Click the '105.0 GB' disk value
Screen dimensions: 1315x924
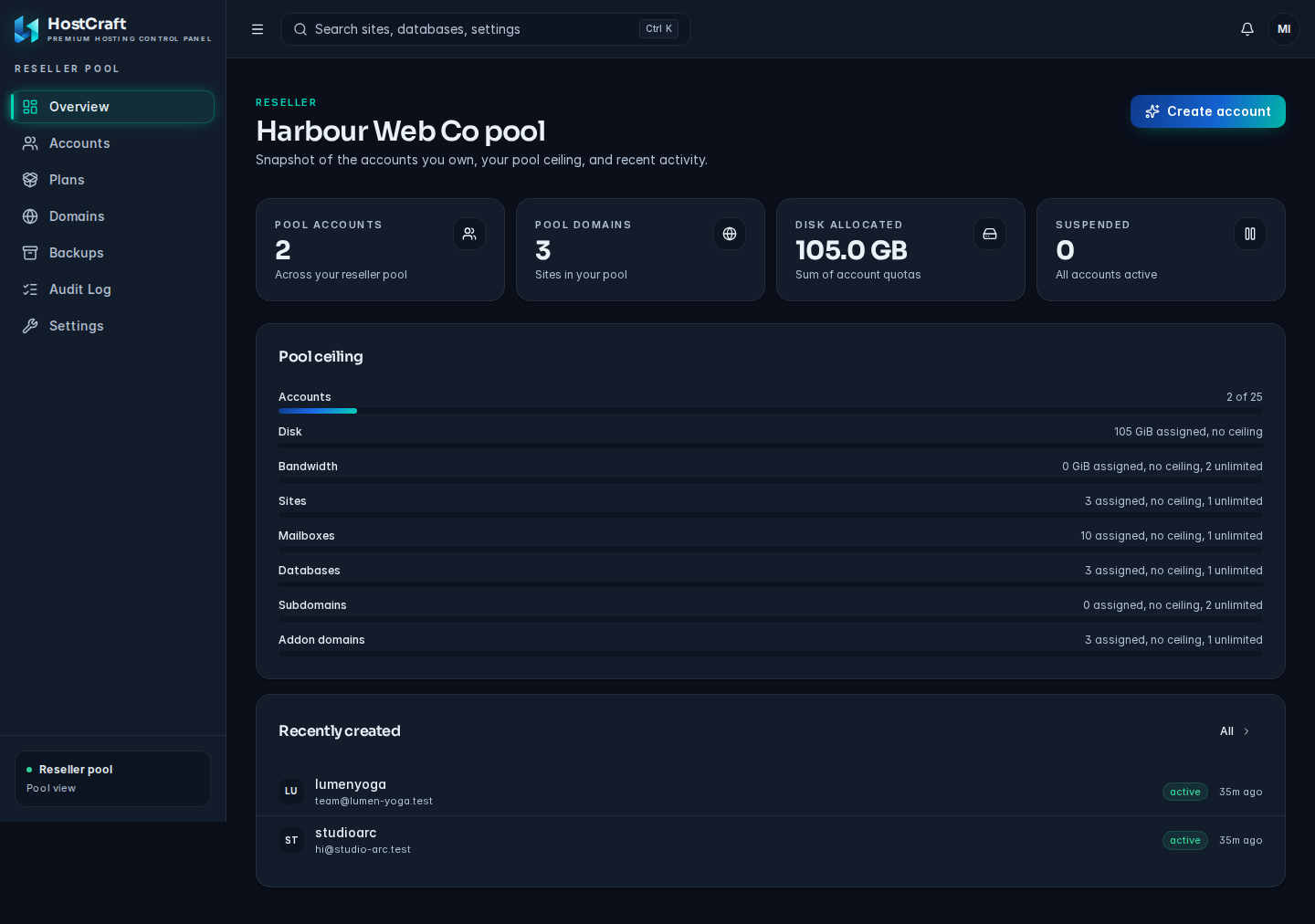coord(851,250)
